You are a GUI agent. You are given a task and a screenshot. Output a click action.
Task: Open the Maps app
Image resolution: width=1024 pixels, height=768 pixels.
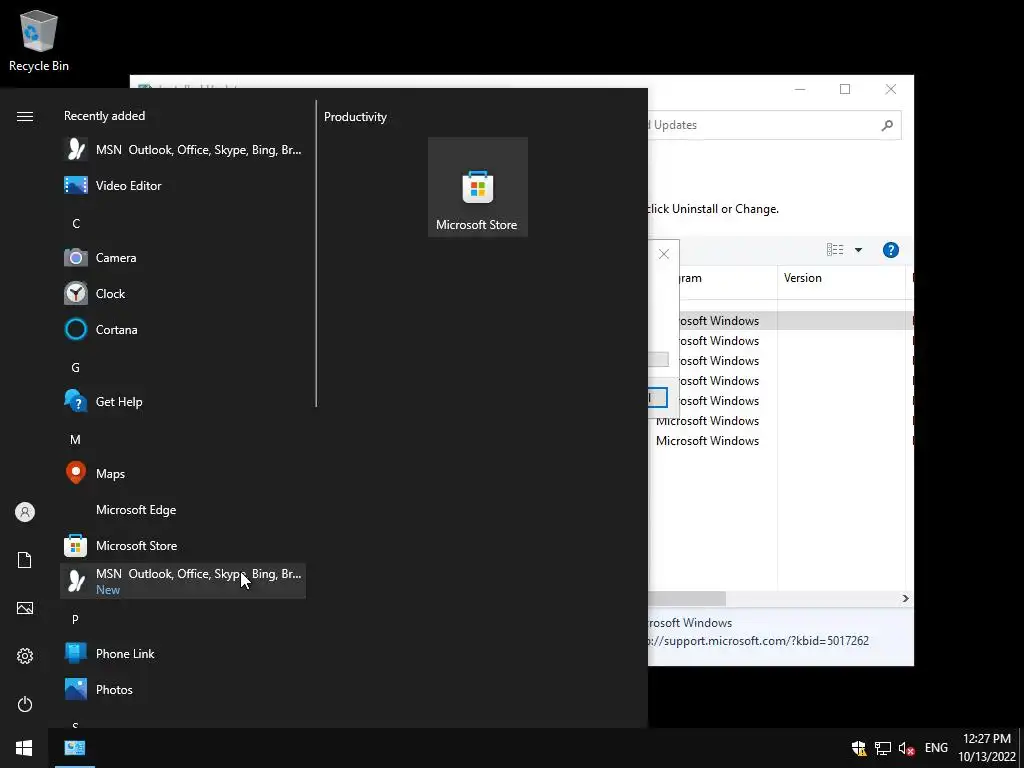(183, 473)
